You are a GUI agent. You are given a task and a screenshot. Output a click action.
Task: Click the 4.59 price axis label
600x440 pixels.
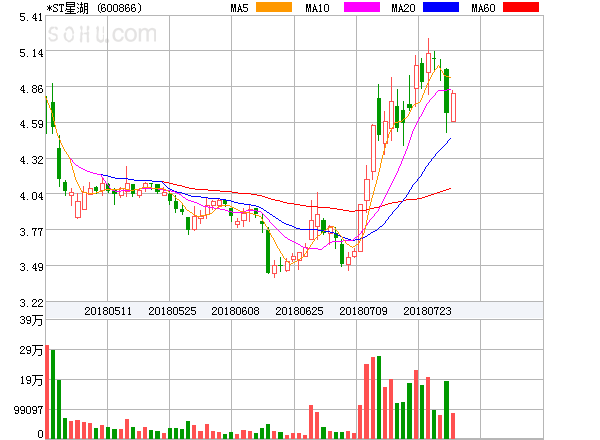(31, 124)
